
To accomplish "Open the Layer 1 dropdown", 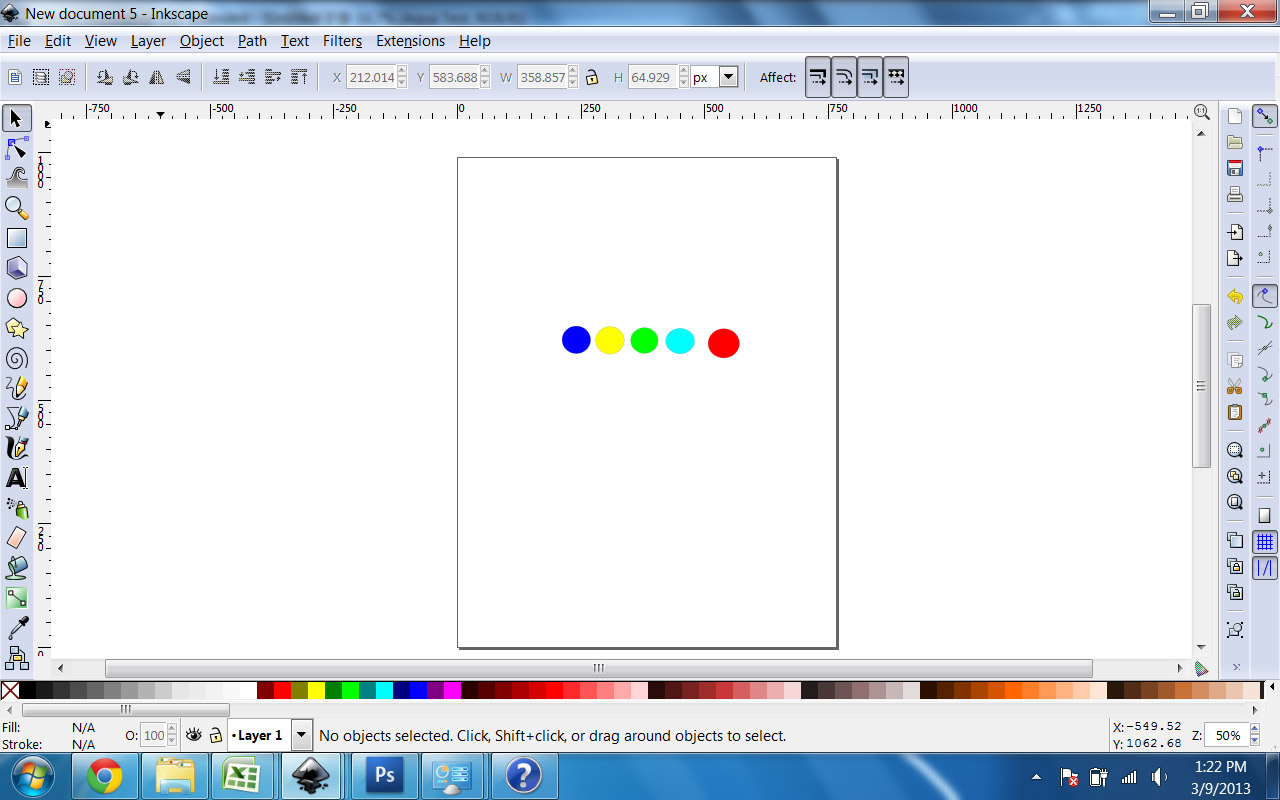I will tap(302, 735).
